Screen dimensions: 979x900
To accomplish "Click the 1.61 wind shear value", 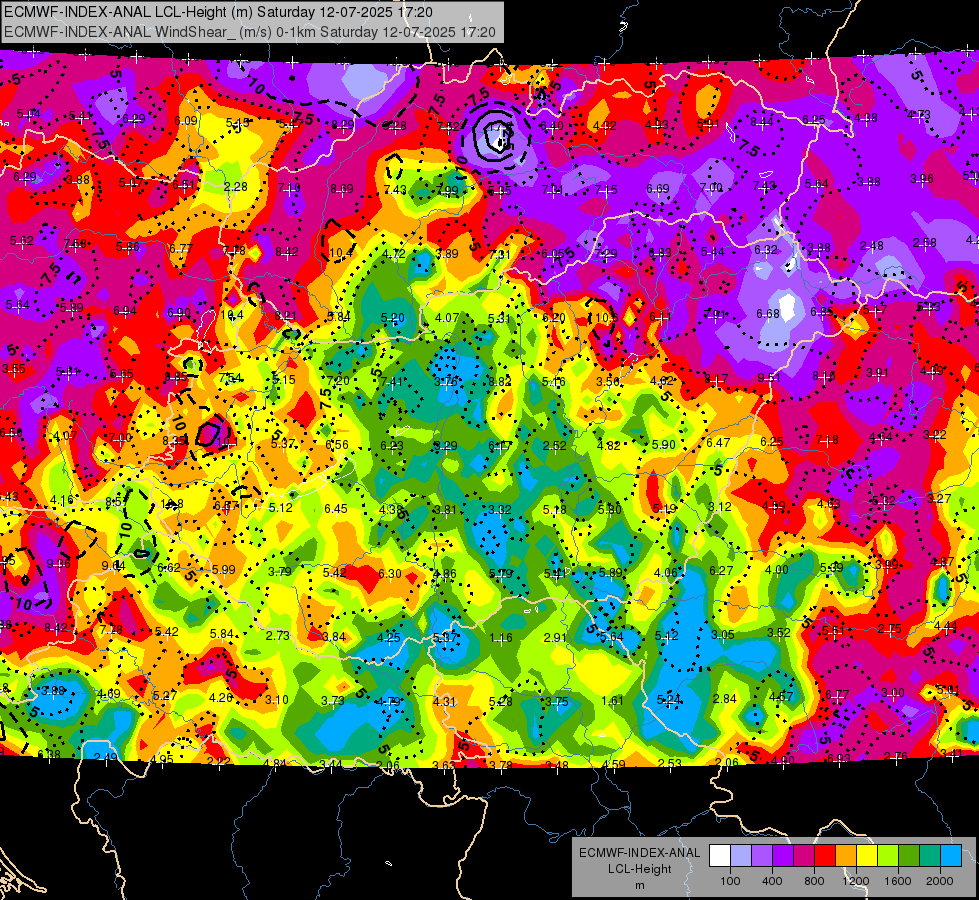I will (612, 701).
